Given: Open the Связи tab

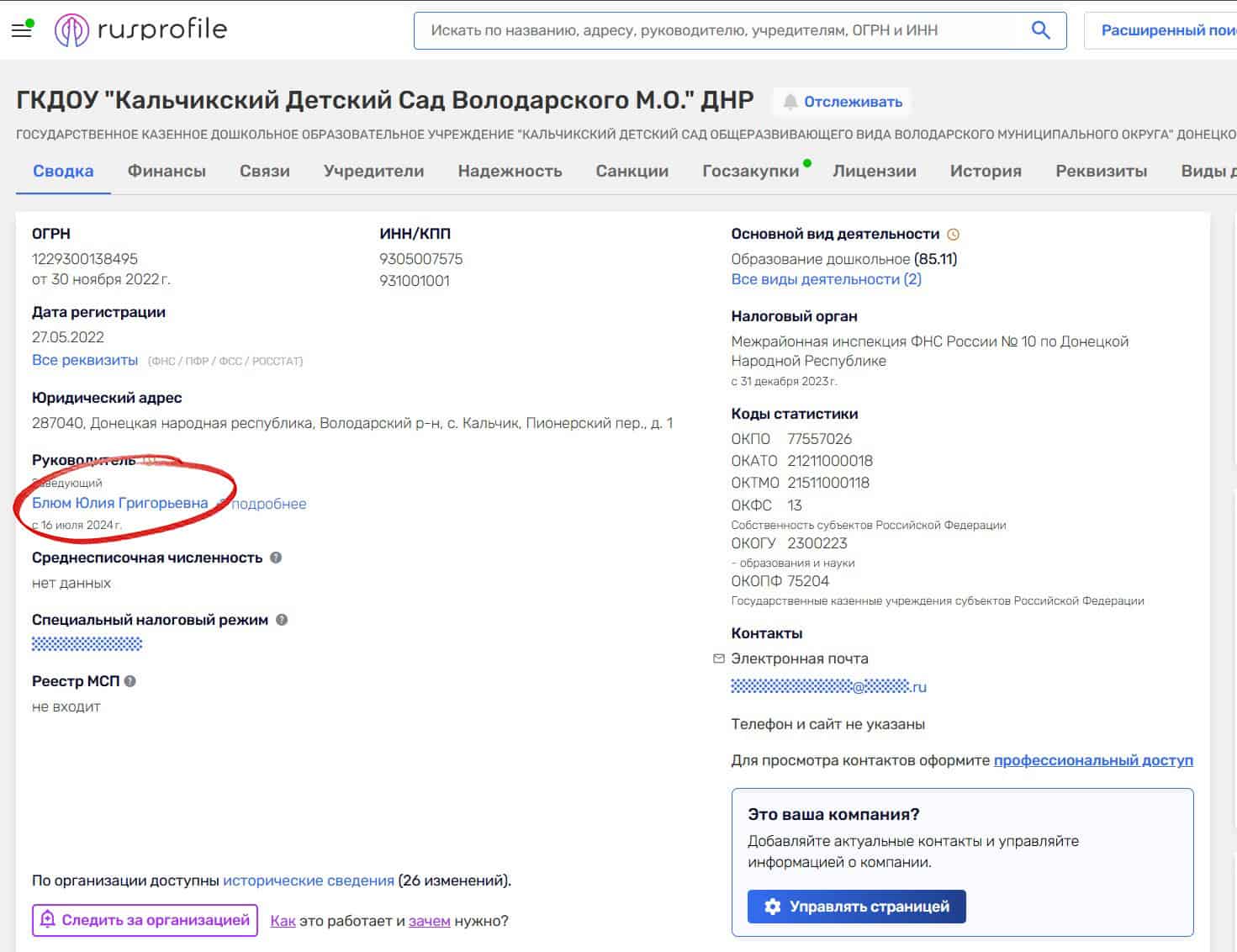Looking at the screenshot, I should (265, 171).
